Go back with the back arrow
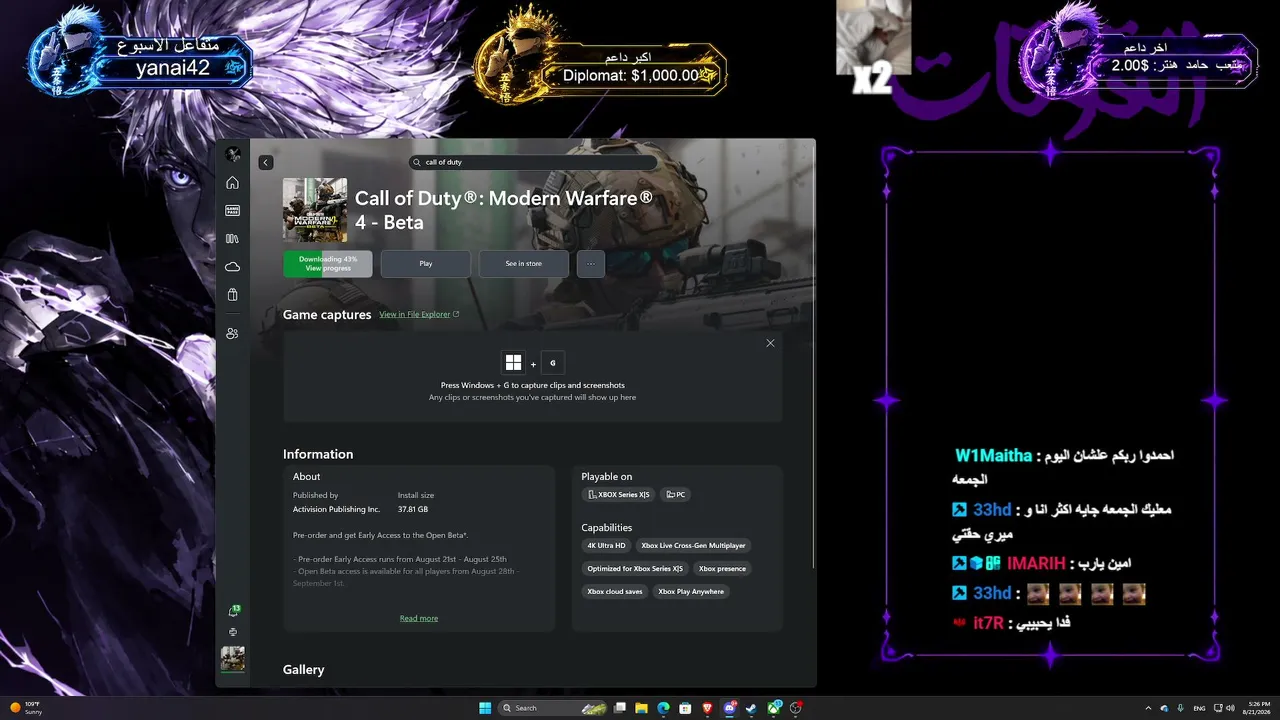The image size is (1280, 720). [x=265, y=162]
